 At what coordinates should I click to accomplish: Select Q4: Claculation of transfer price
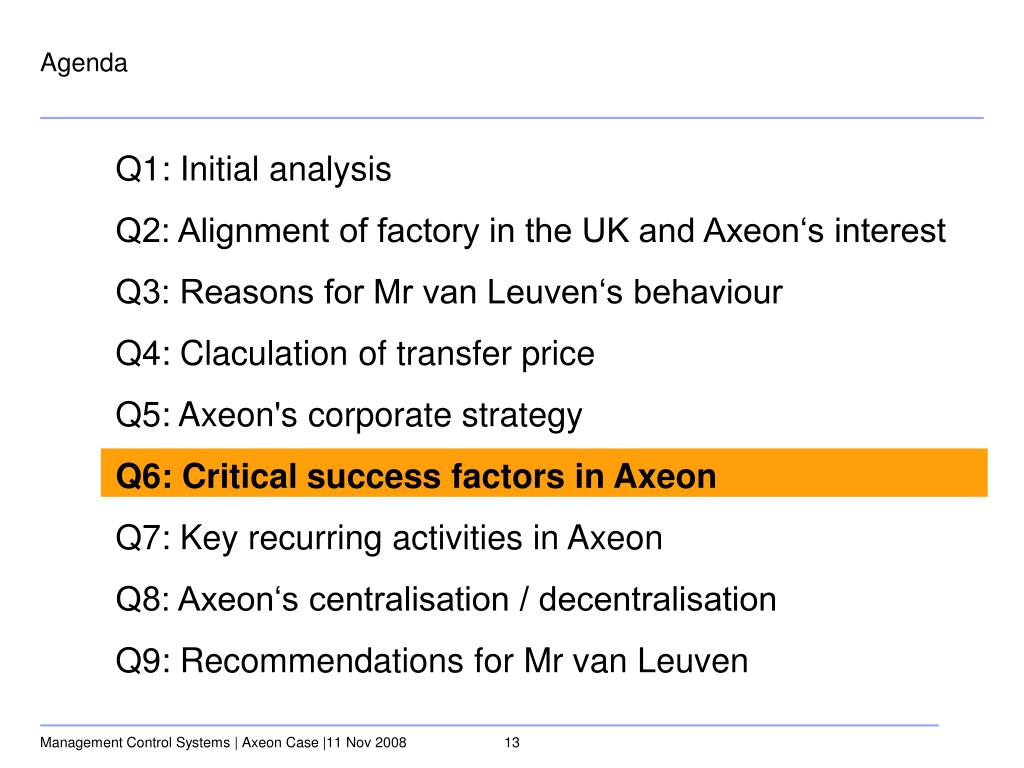pyautogui.click(x=355, y=354)
